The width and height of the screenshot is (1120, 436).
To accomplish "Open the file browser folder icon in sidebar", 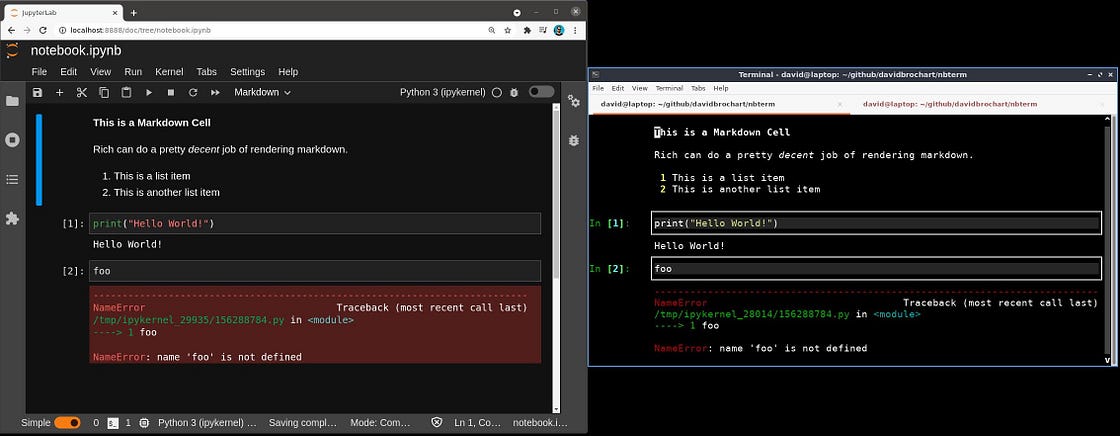I will (12, 101).
